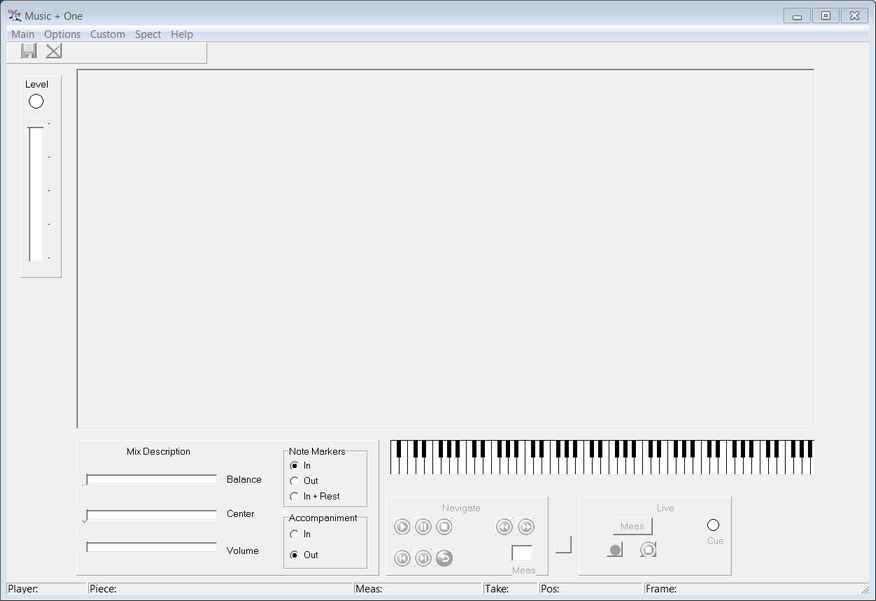Open the Main menu
The width and height of the screenshot is (876, 601).
coord(22,34)
